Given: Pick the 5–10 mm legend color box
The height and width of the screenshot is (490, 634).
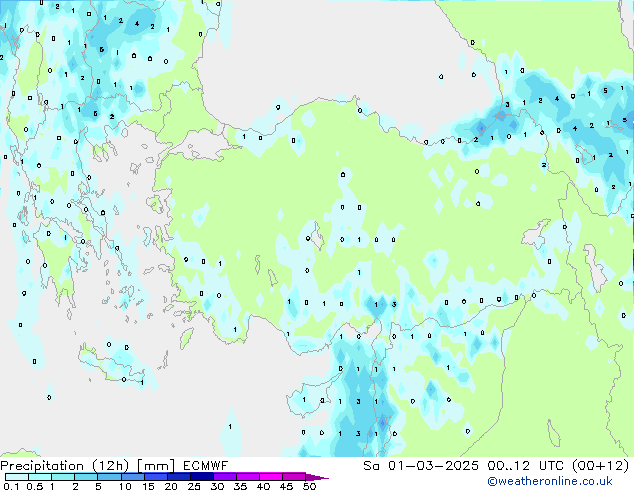Looking at the screenshot, I should (109, 477).
